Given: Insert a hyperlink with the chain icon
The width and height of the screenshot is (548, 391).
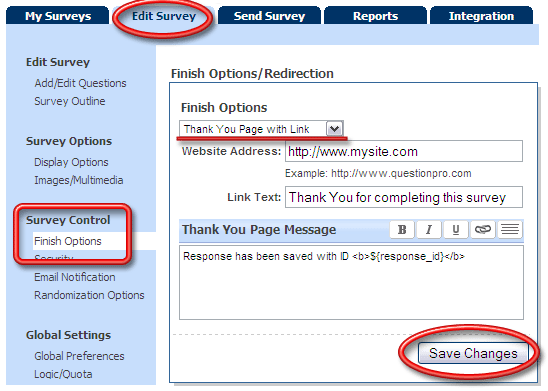Looking at the screenshot, I should (483, 230).
